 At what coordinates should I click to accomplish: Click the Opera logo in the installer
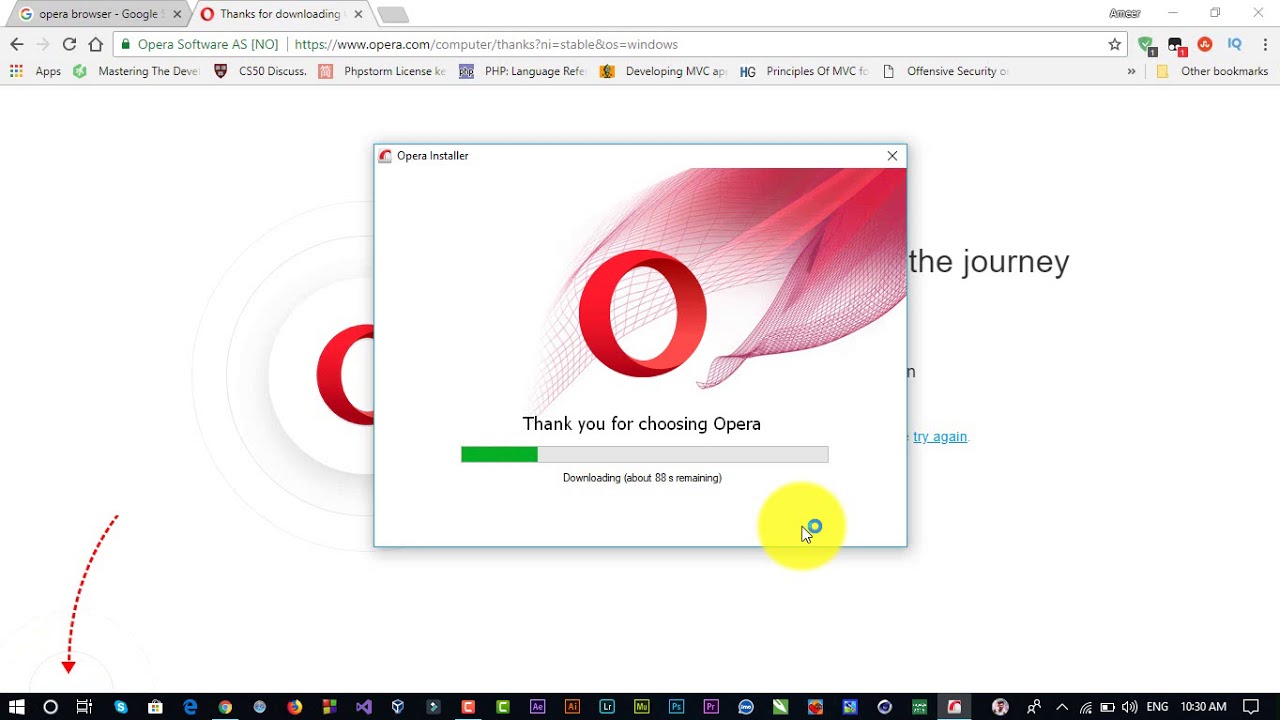(642, 314)
